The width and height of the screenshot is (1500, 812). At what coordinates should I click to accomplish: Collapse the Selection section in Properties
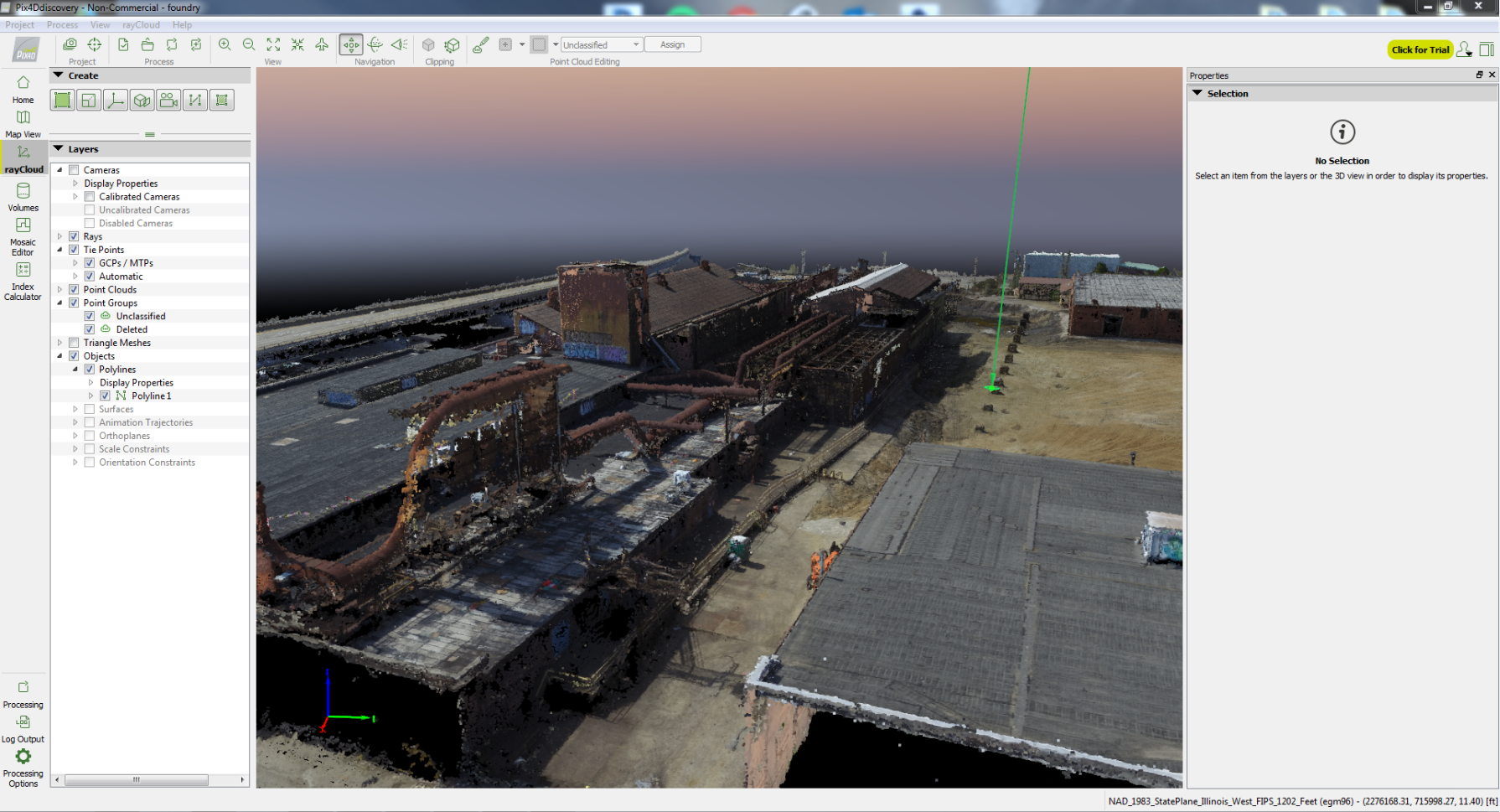[1197, 93]
